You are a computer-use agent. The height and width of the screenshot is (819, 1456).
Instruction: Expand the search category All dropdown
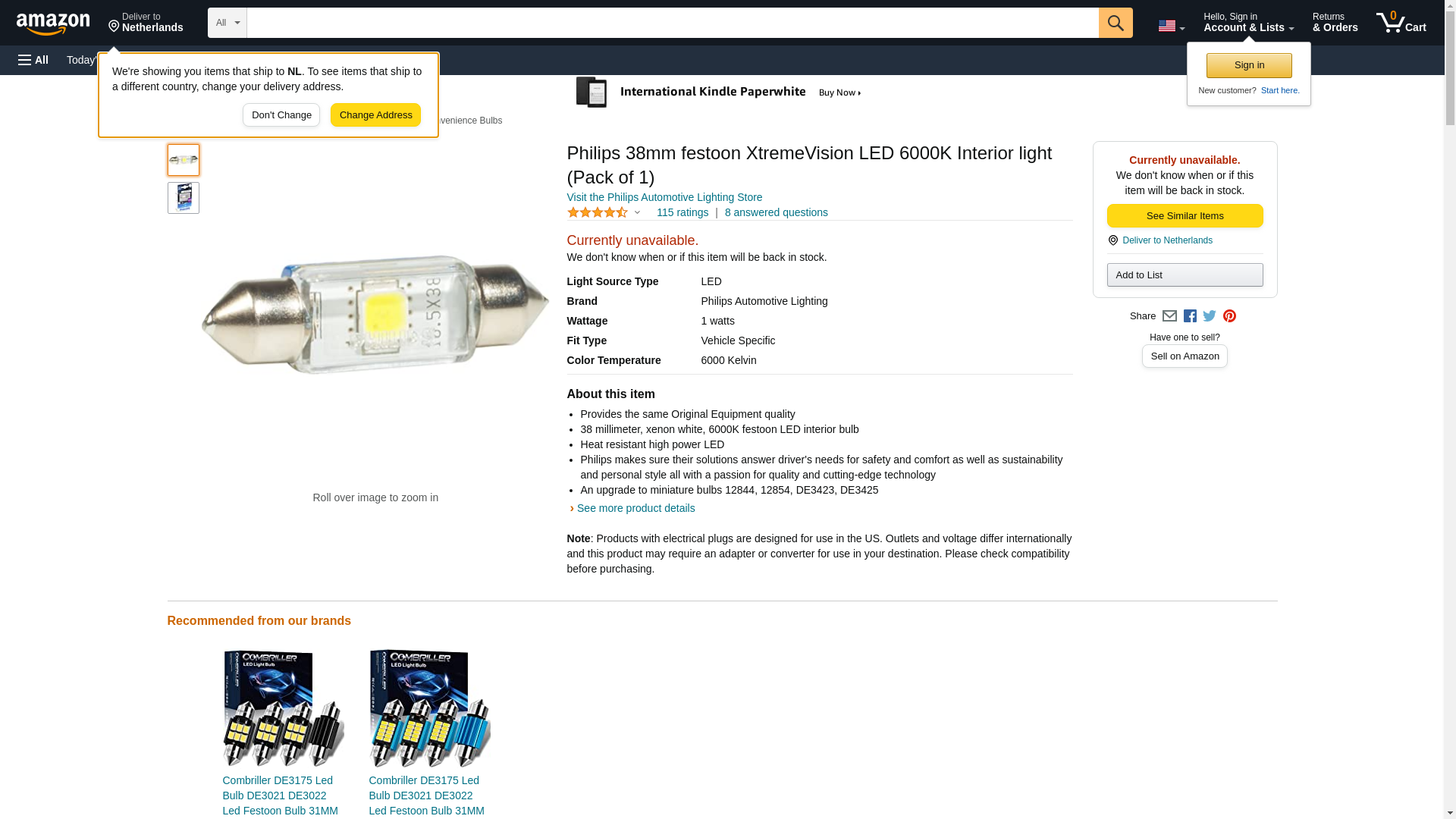tap(227, 23)
